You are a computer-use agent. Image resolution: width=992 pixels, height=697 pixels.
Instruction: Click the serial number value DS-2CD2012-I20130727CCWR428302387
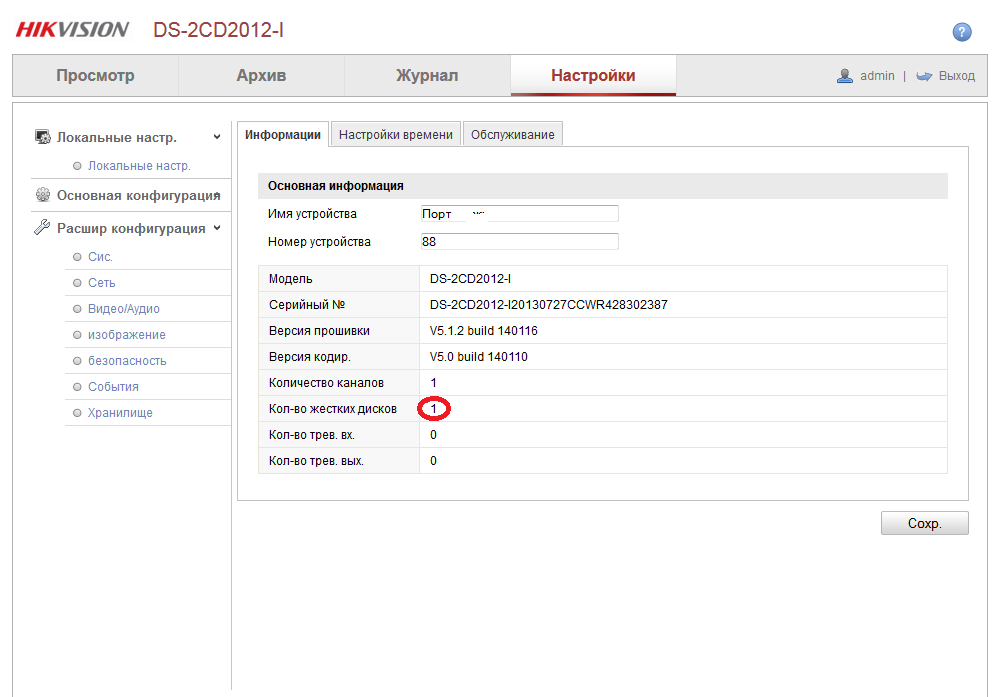pyautogui.click(x=549, y=305)
